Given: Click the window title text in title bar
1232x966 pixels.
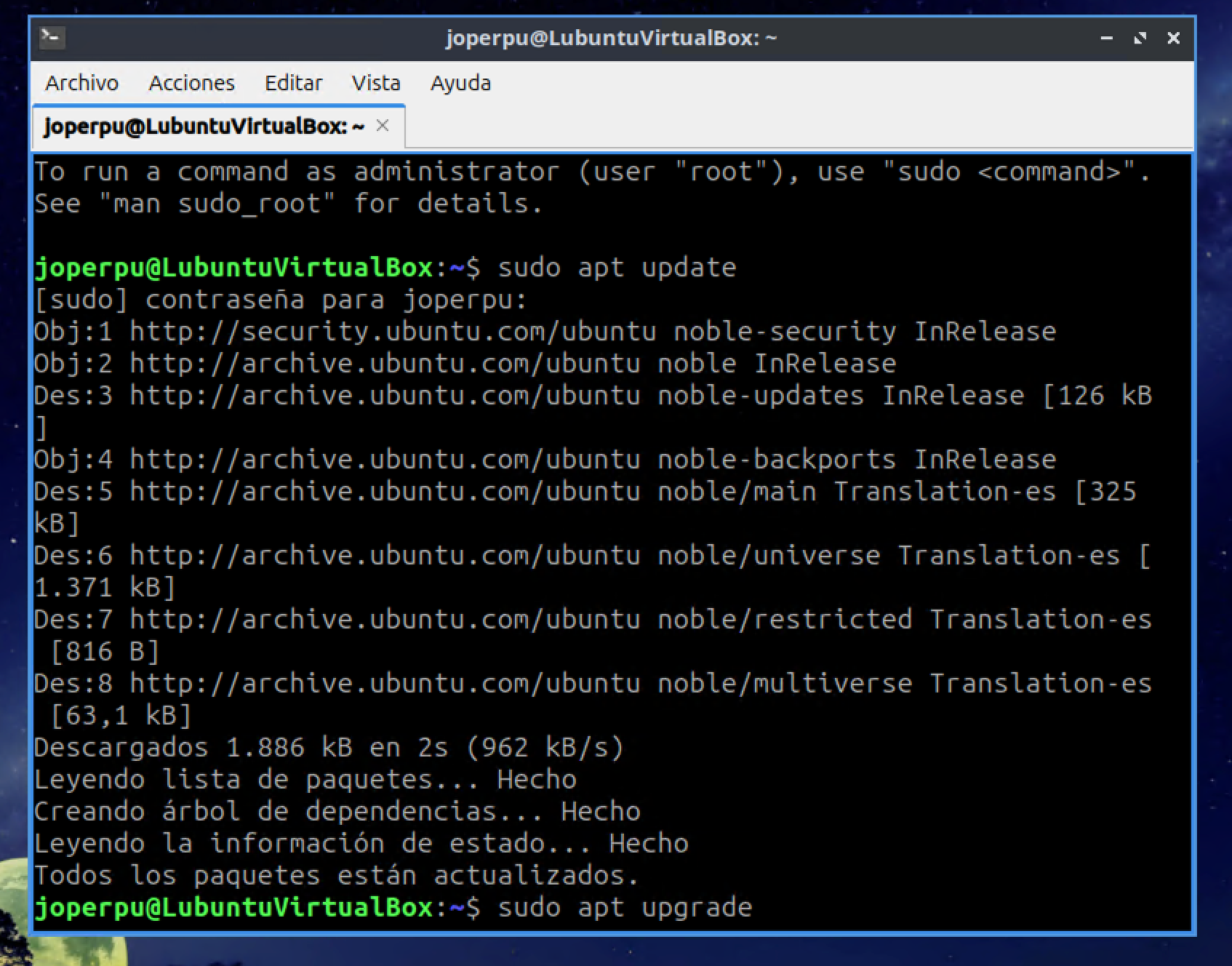Looking at the screenshot, I should tap(611, 38).
